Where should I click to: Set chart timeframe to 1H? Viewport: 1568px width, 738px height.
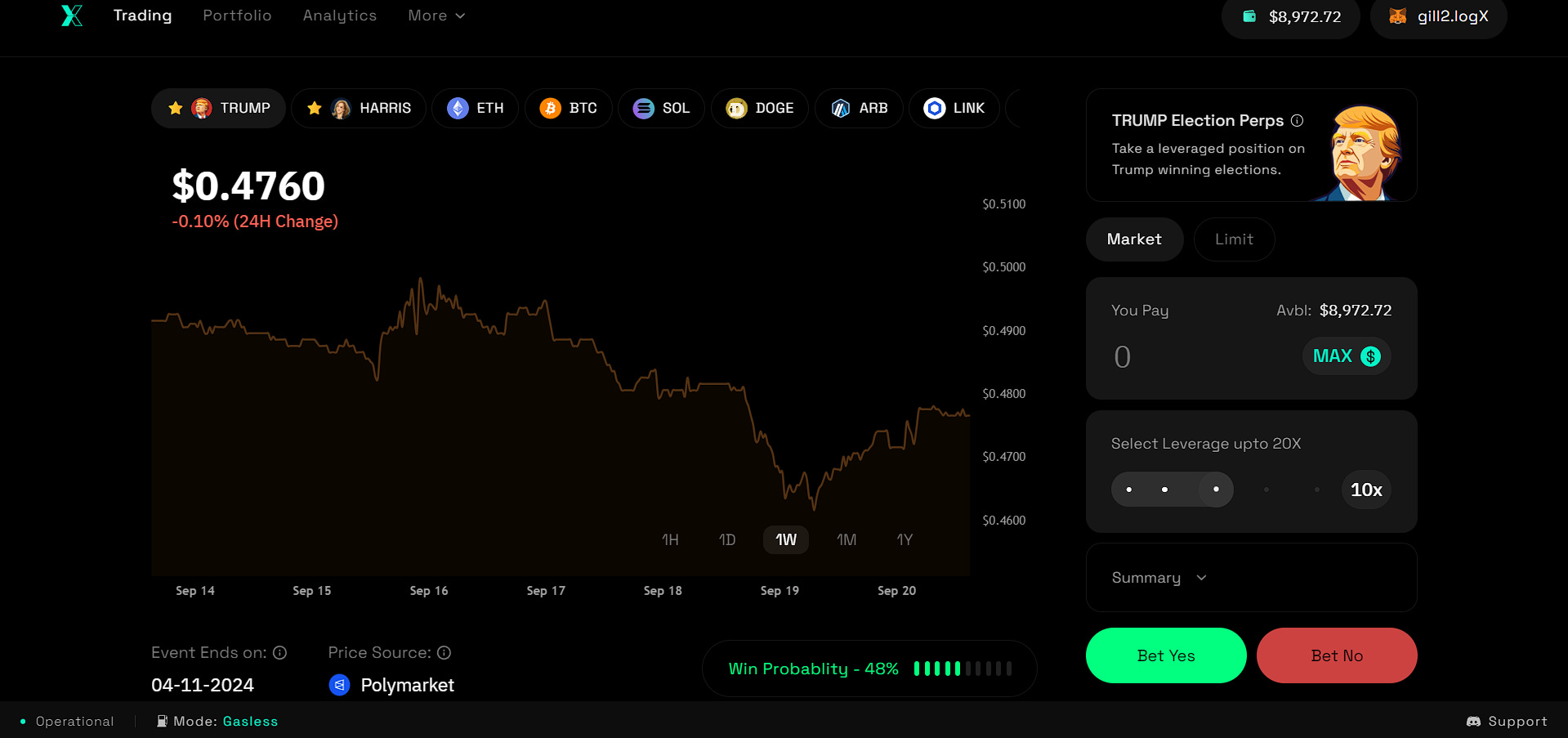670,539
